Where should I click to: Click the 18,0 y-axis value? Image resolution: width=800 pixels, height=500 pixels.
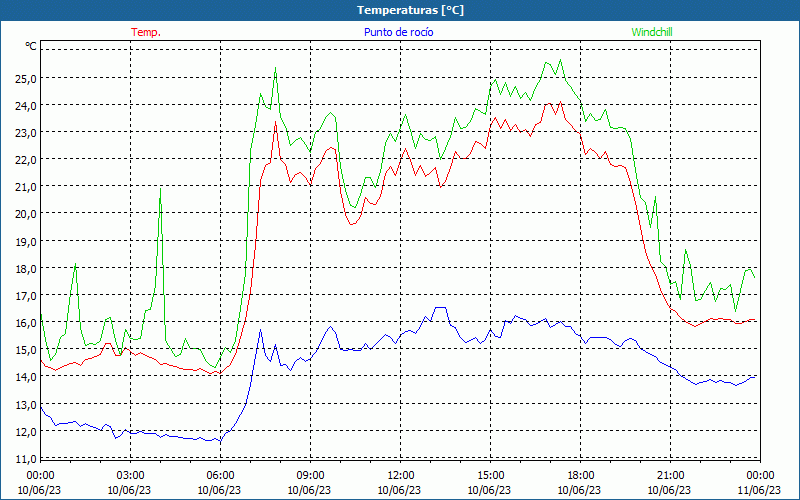pyautogui.click(x=26, y=268)
